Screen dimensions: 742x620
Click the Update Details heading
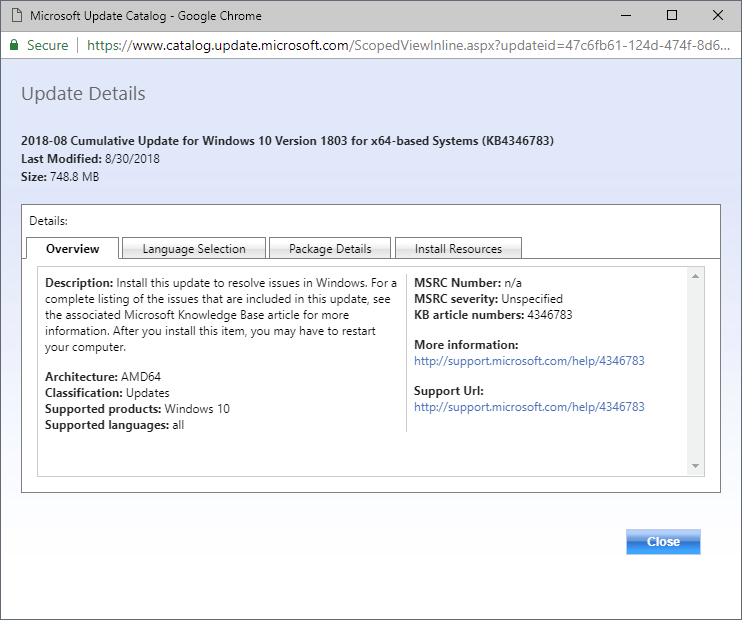coord(83,93)
